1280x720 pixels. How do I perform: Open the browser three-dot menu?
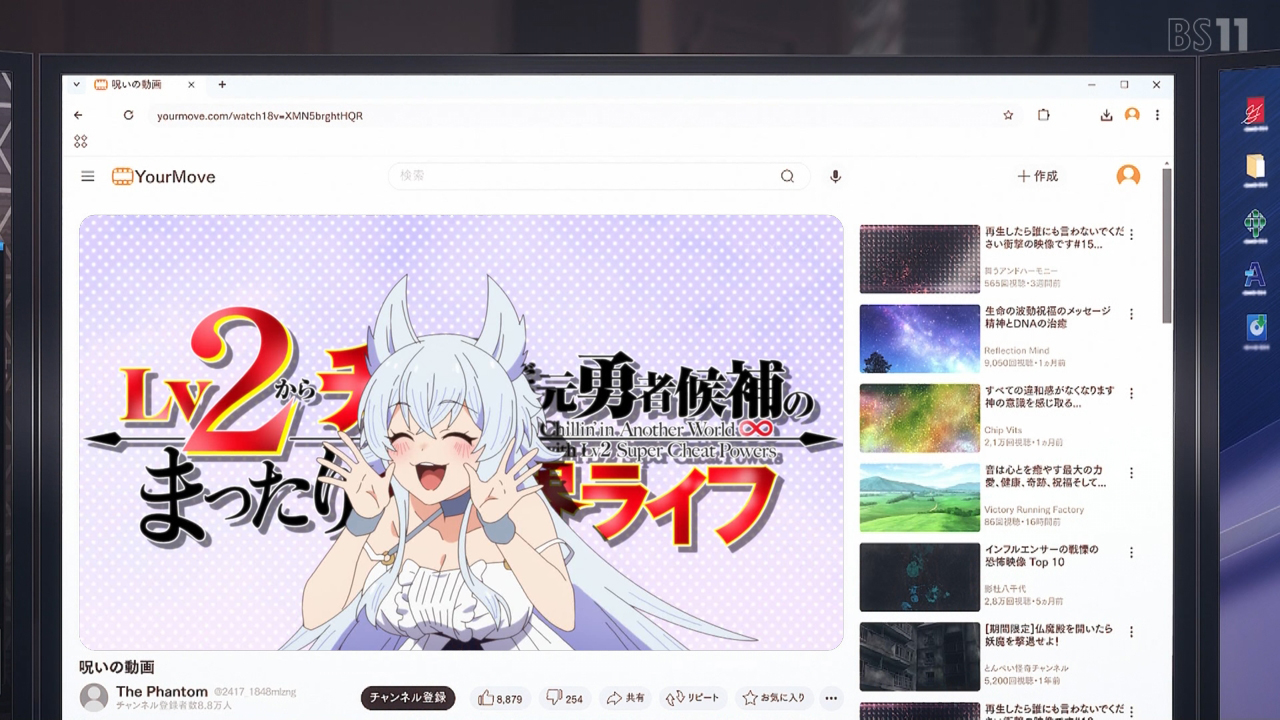pyautogui.click(x=1158, y=115)
